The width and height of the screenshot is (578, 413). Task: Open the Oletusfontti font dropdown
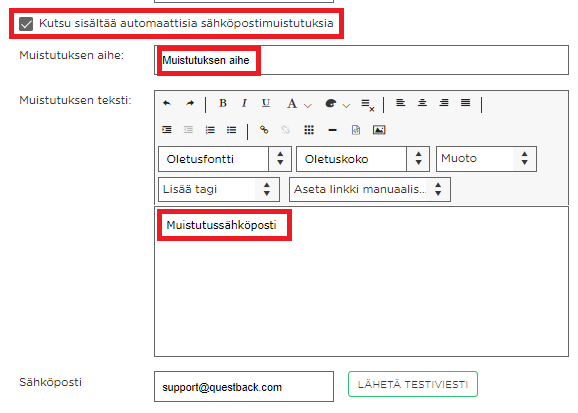[224, 159]
